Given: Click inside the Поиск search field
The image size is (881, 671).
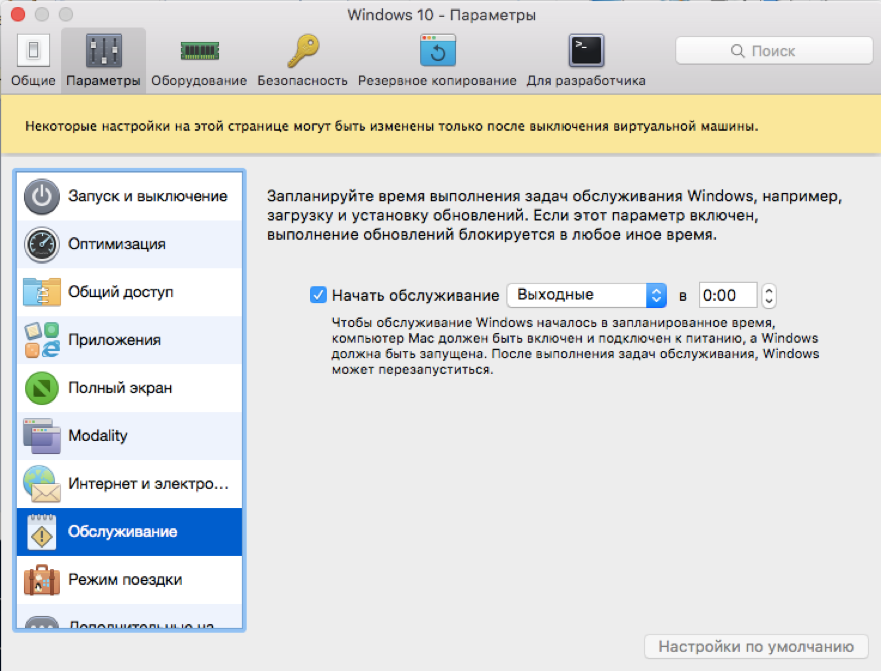Looking at the screenshot, I should point(772,50).
